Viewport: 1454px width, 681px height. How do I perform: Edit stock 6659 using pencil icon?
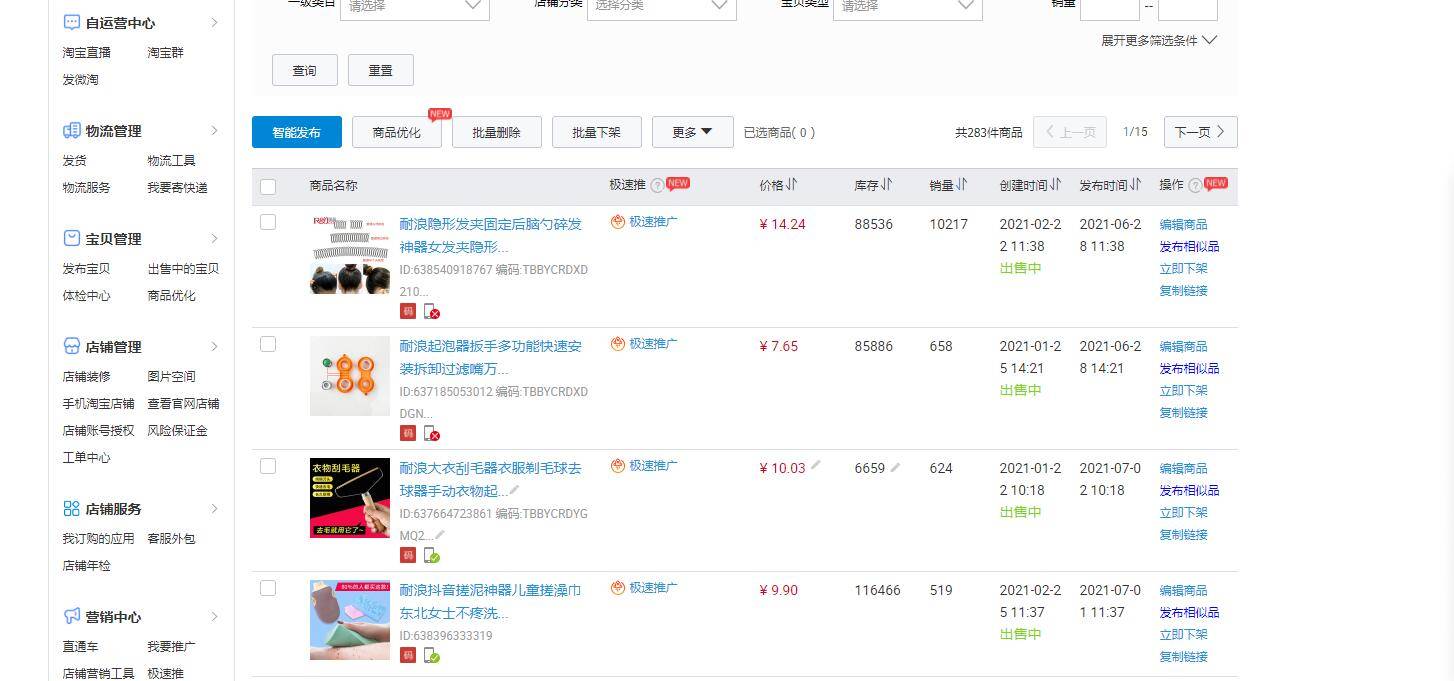tap(895, 467)
